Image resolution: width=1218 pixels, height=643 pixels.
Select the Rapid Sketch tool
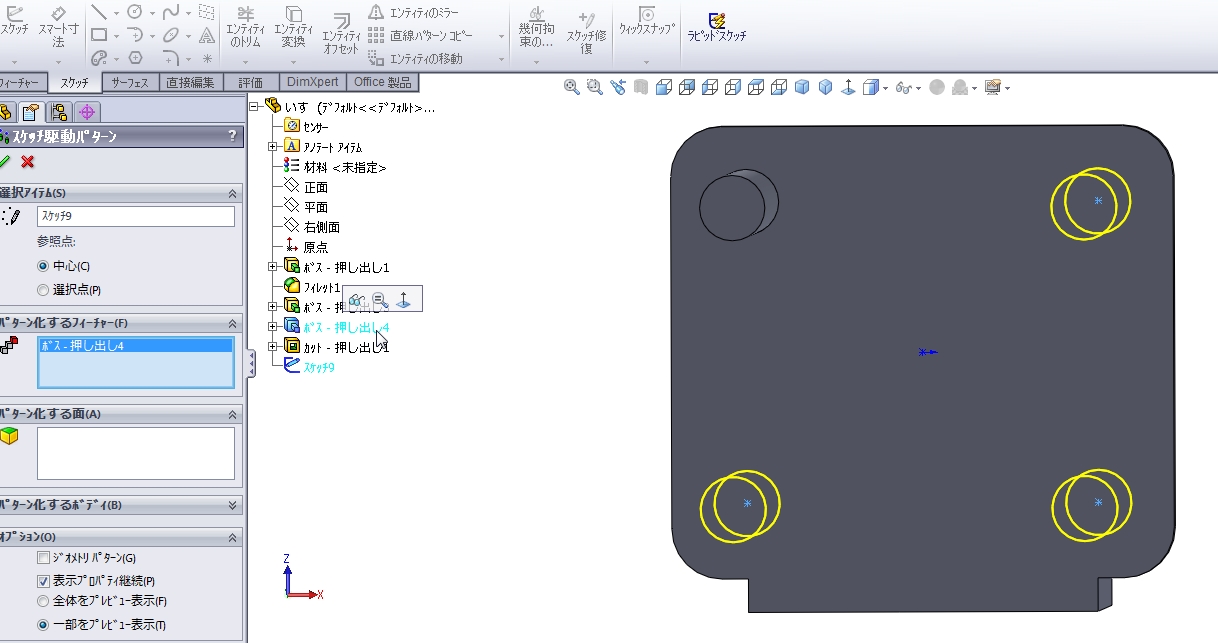716,26
